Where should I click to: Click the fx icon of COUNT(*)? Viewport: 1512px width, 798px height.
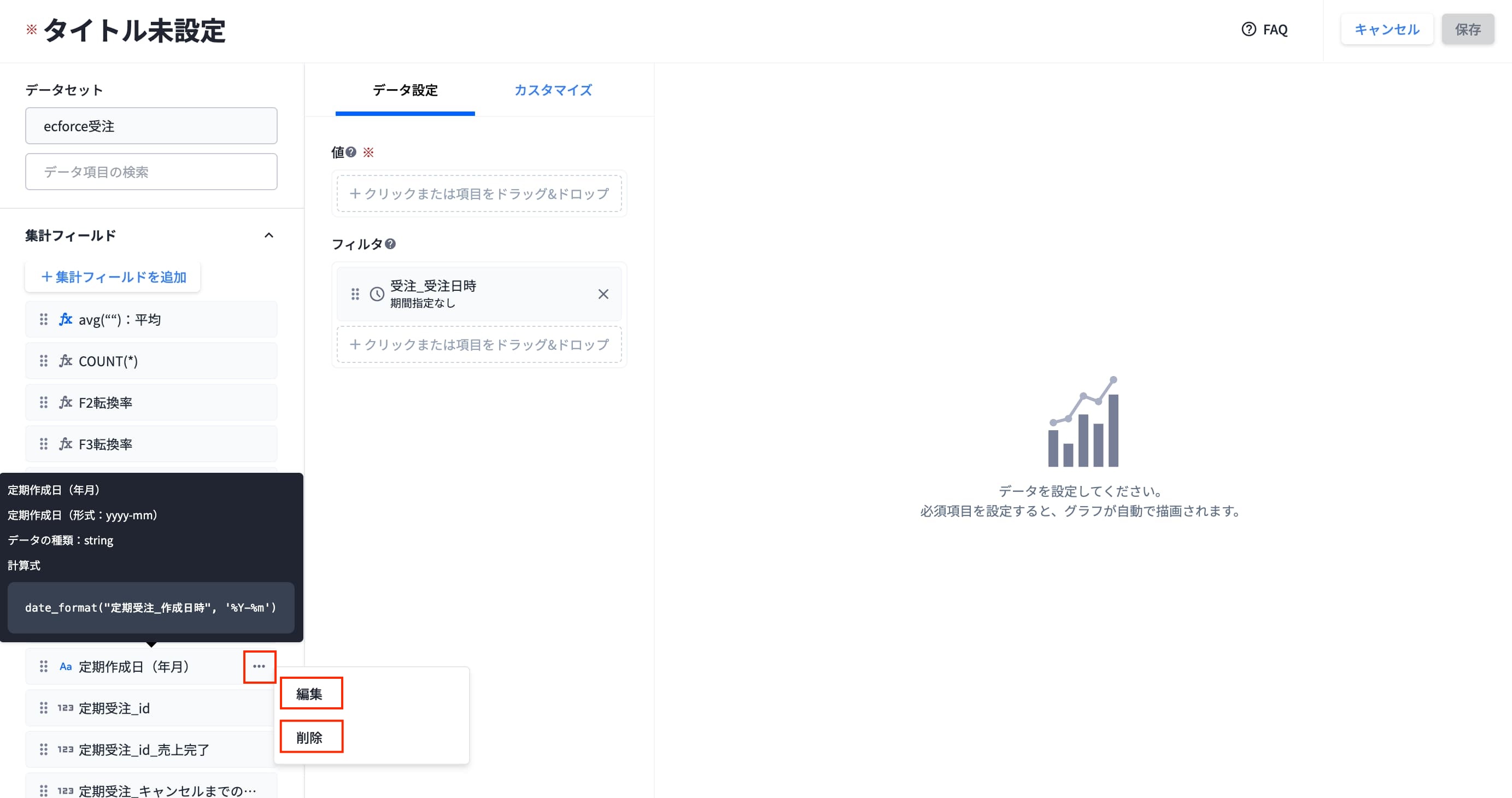(x=65, y=361)
